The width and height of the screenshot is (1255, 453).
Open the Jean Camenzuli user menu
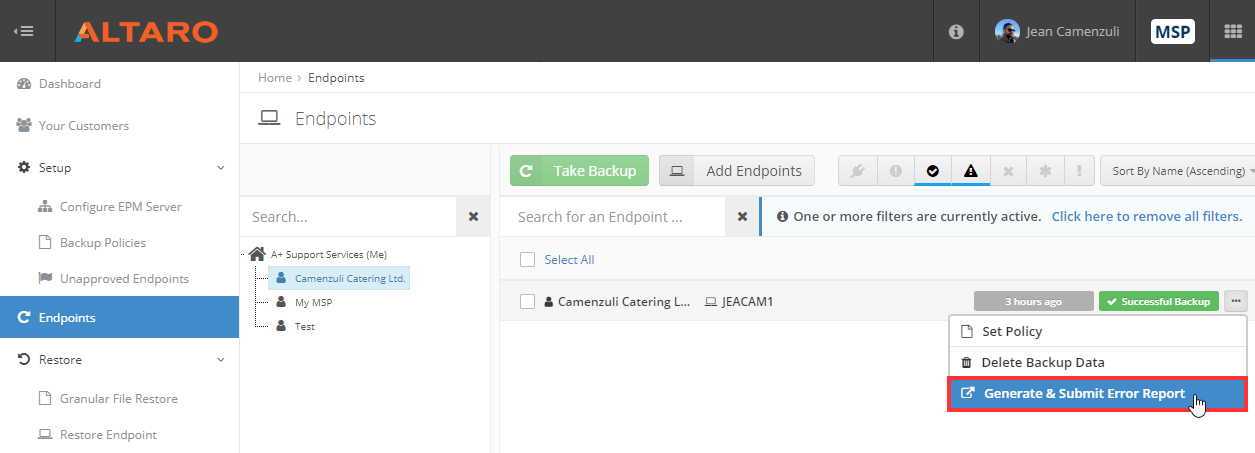click(1057, 31)
